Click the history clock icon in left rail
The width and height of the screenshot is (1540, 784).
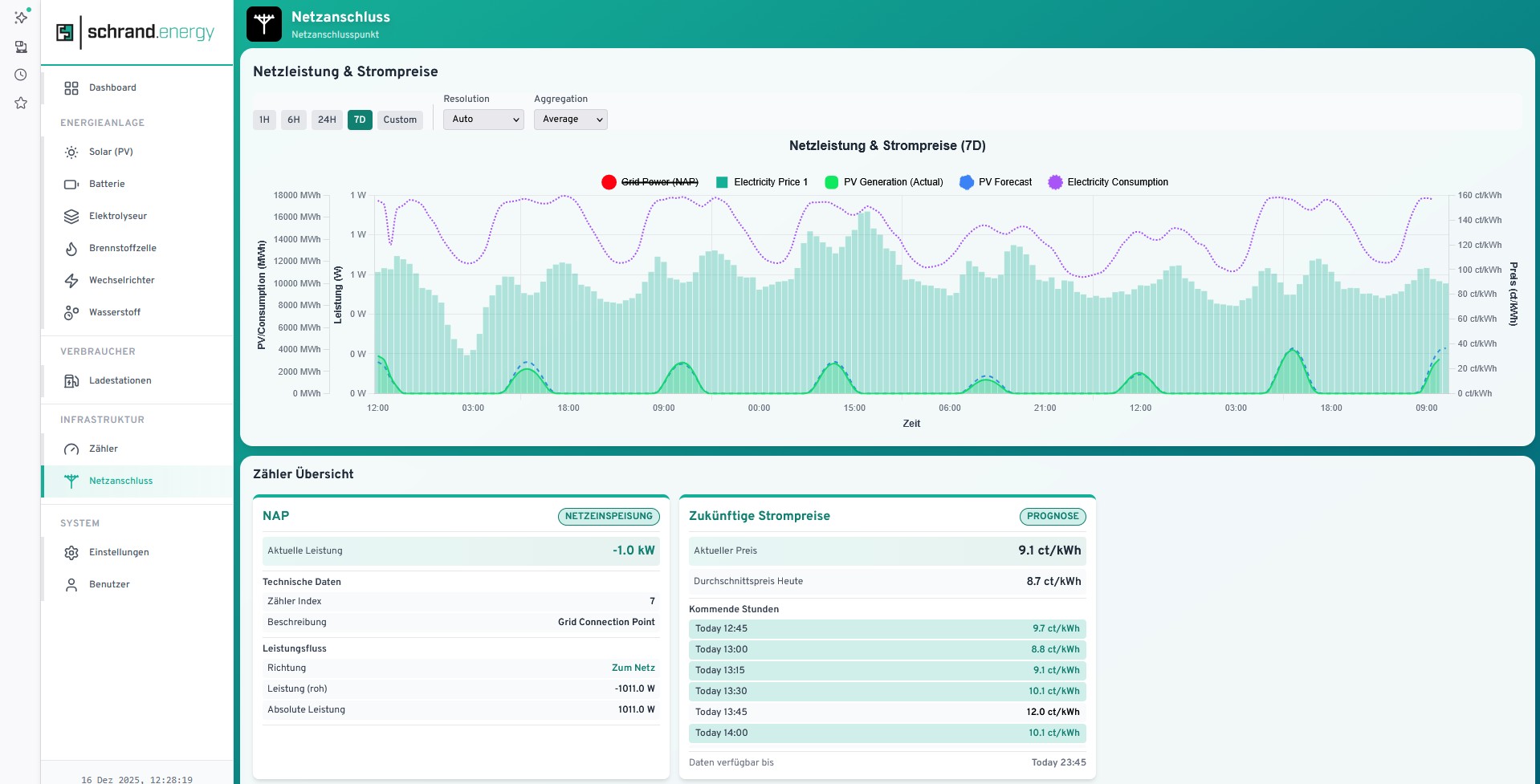pyautogui.click(x=21, y=75)
